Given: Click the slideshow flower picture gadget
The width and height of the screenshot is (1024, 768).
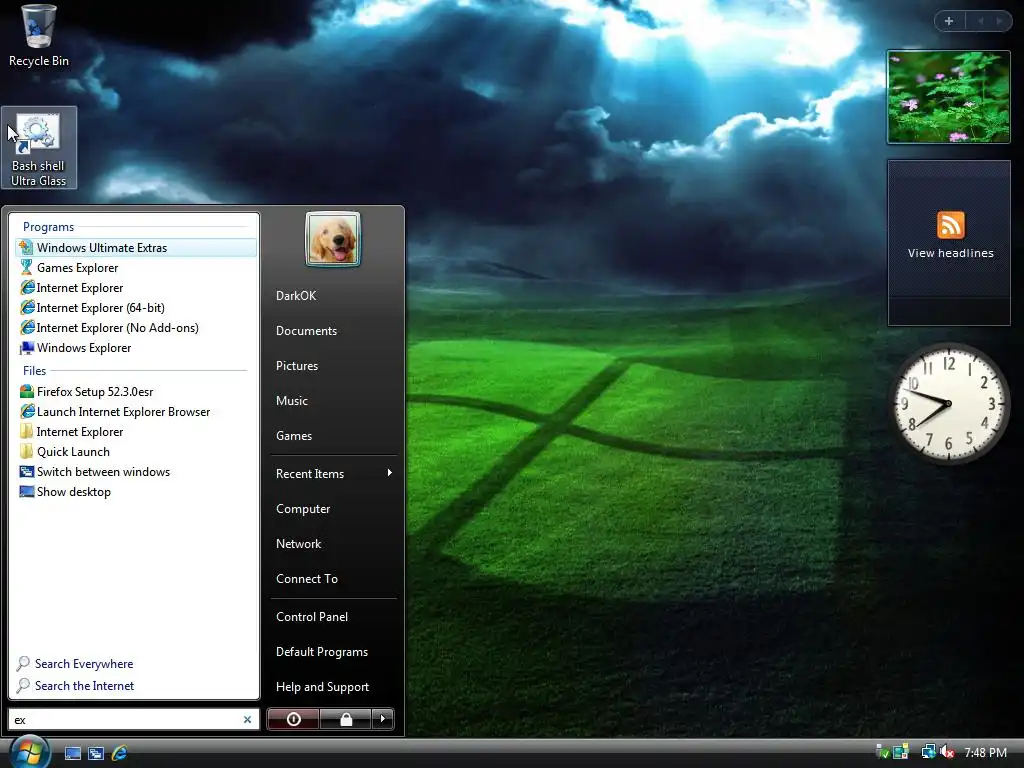Looking at the screenshot, I should (x=948, y=97).
